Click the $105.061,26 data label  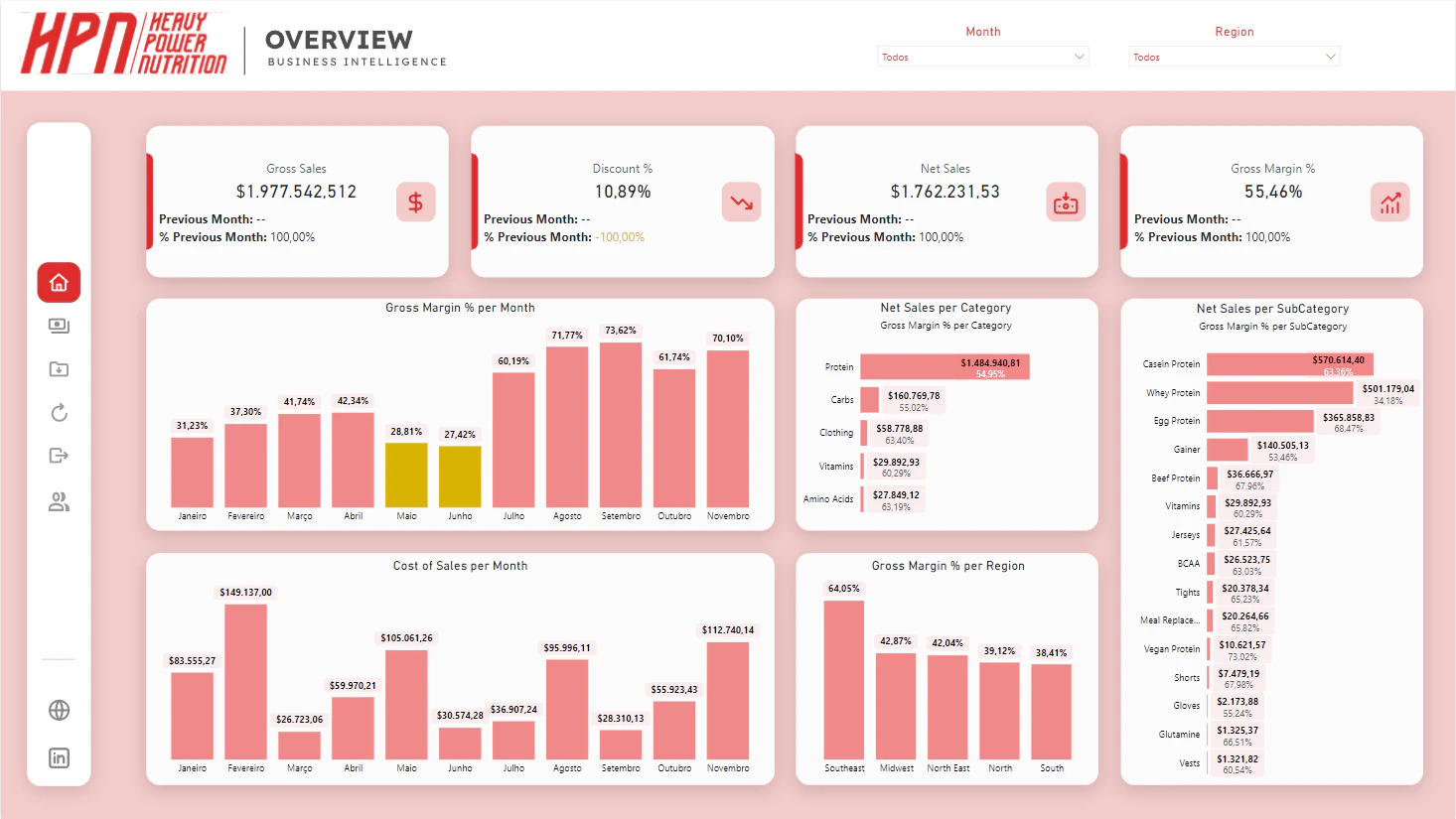pyautogui.click(x=406, y=638)
